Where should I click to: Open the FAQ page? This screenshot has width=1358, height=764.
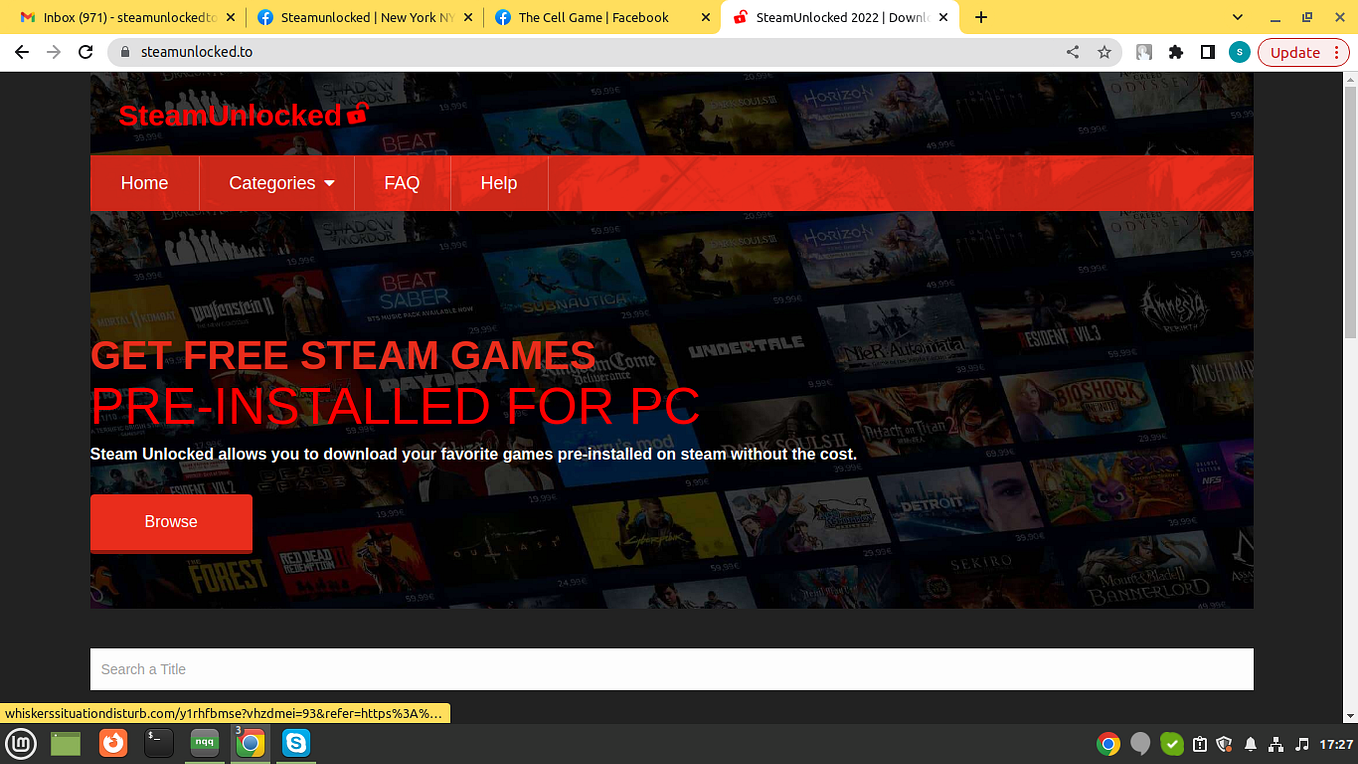(402, 183)
